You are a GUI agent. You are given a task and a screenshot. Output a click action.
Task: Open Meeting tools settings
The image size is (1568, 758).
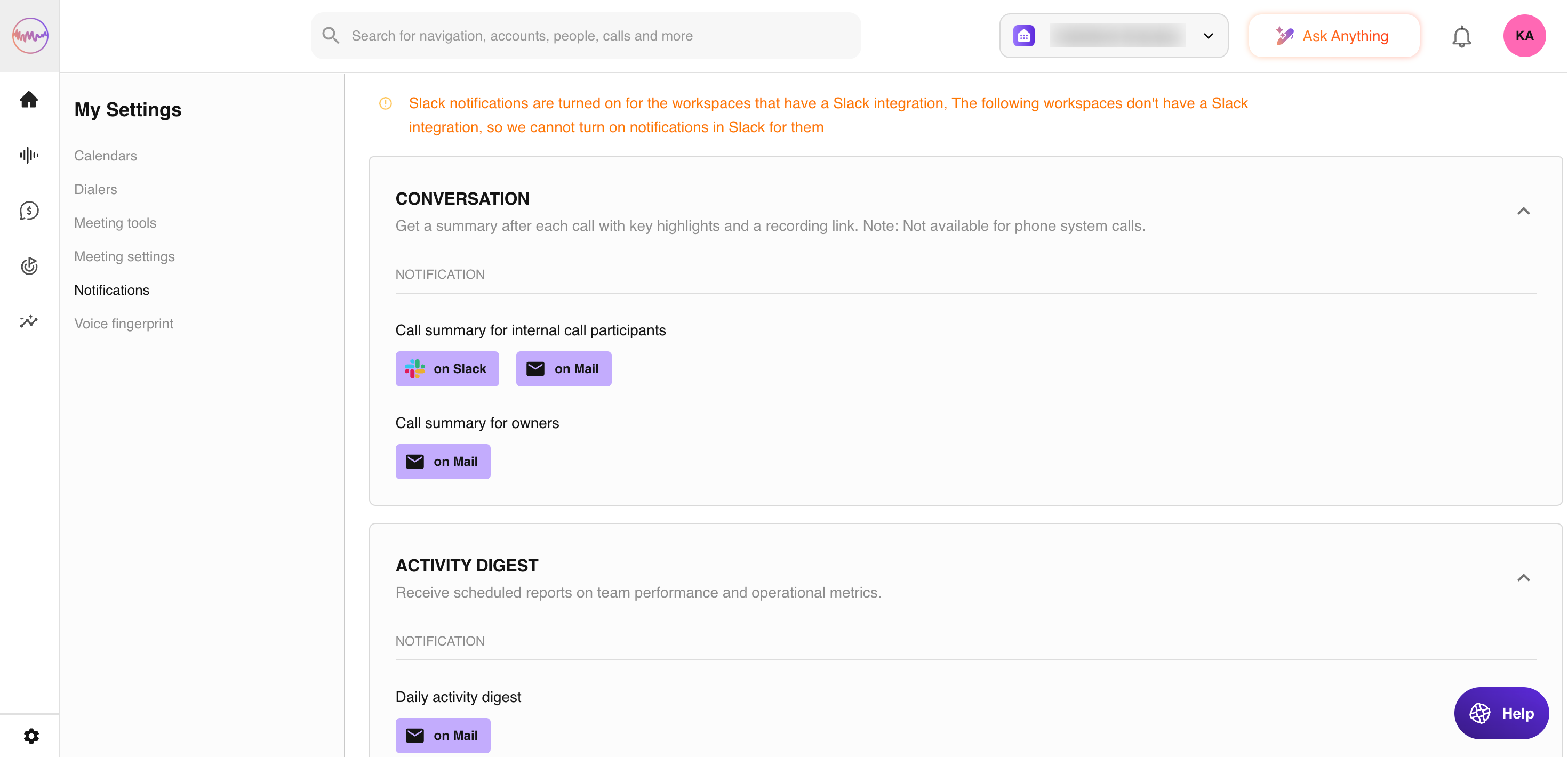[115, 223]
